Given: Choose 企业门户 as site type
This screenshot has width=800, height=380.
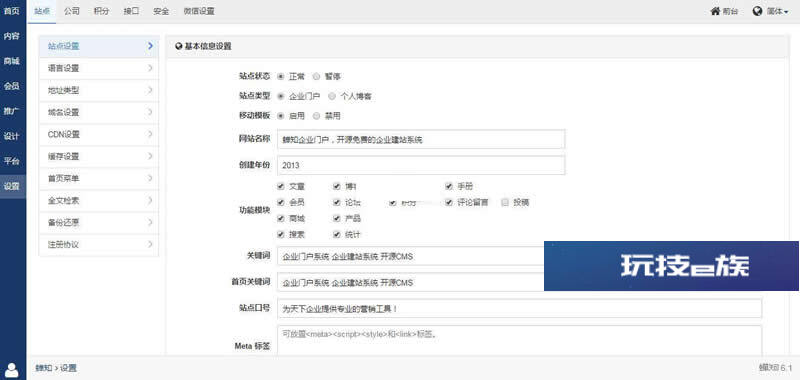Looking at the screenshot, I should pos(281,96).
